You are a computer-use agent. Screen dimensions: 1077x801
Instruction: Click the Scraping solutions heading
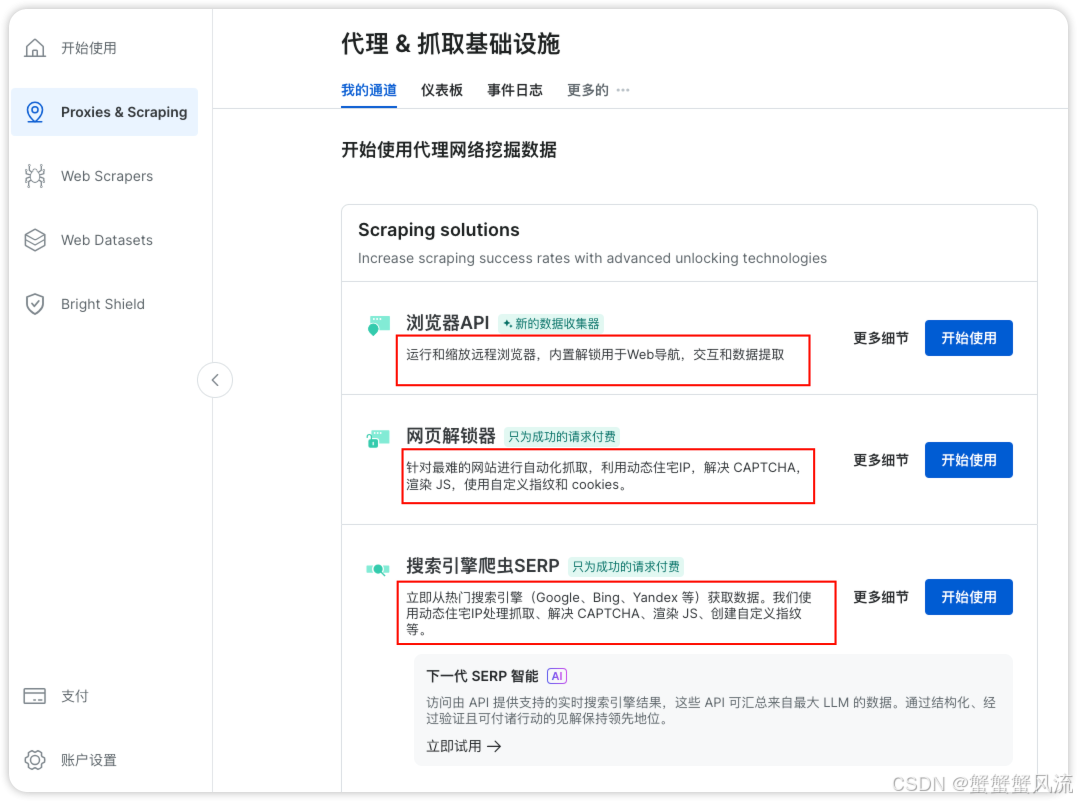[x=439, y=229]
